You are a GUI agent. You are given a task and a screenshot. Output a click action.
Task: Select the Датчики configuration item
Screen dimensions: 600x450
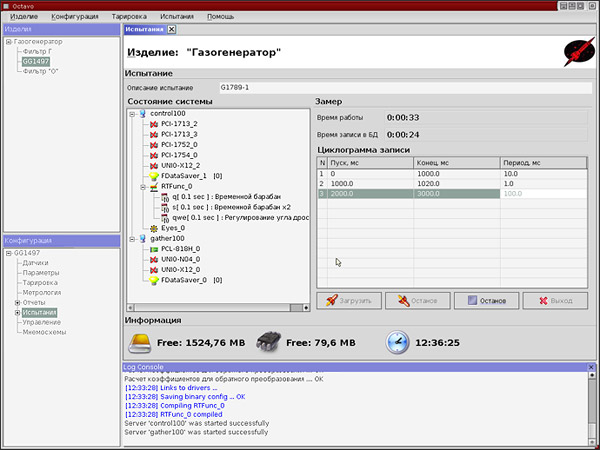[x=35, y=263]
